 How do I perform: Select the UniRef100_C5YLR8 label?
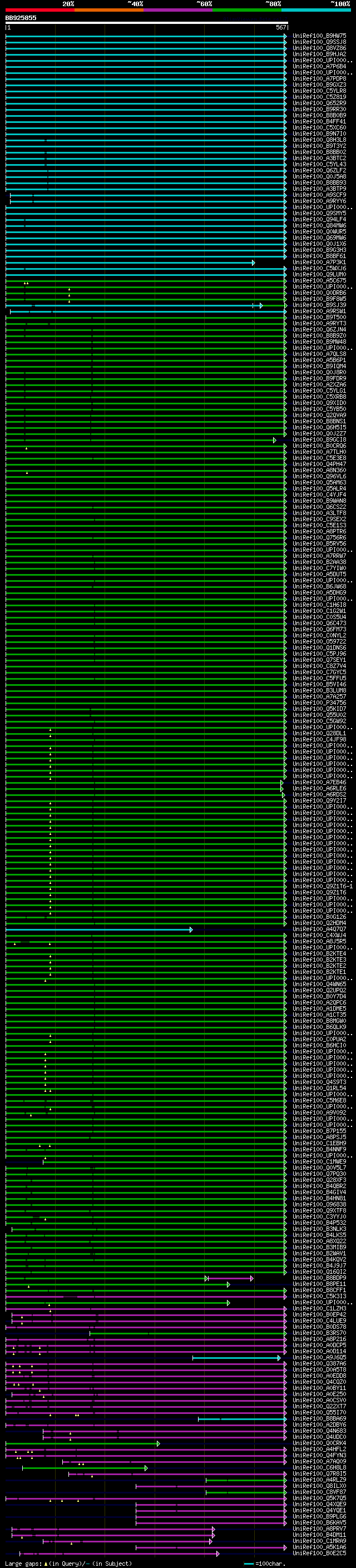click(319, 91)
